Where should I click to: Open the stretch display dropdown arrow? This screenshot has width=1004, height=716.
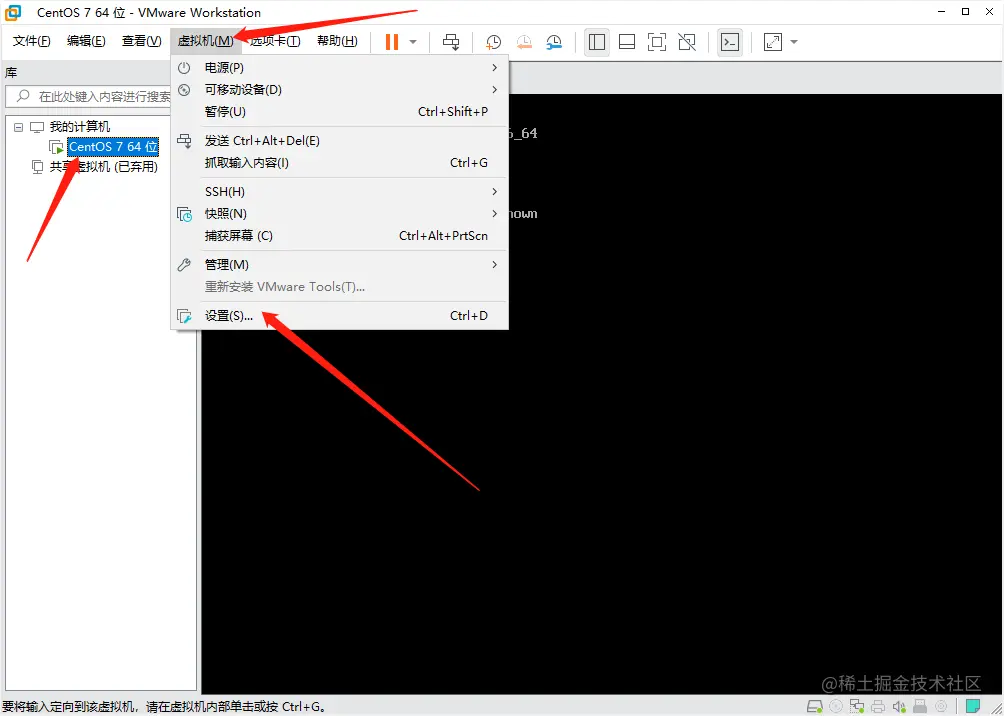pyautogui.click(x=794, y=42)
